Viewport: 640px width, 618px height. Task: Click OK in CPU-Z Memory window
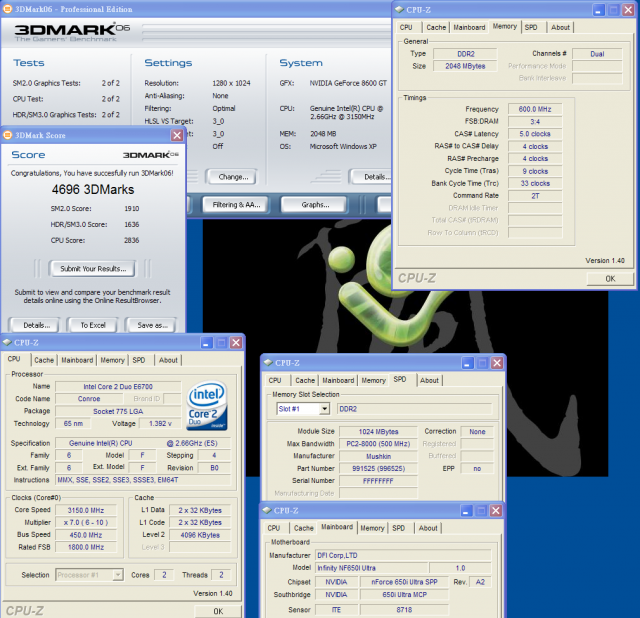pos(610,278)
